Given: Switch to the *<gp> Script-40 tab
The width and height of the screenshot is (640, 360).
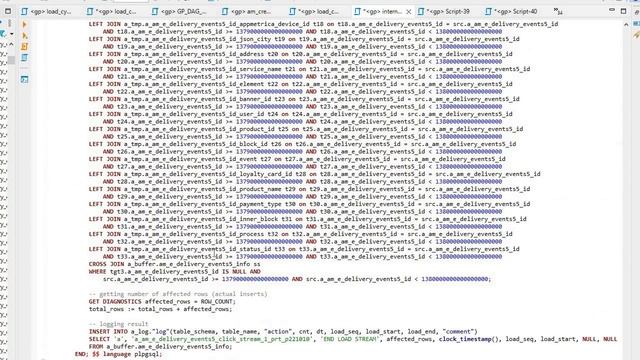Looking at the screenshot, I should (511, 11).
